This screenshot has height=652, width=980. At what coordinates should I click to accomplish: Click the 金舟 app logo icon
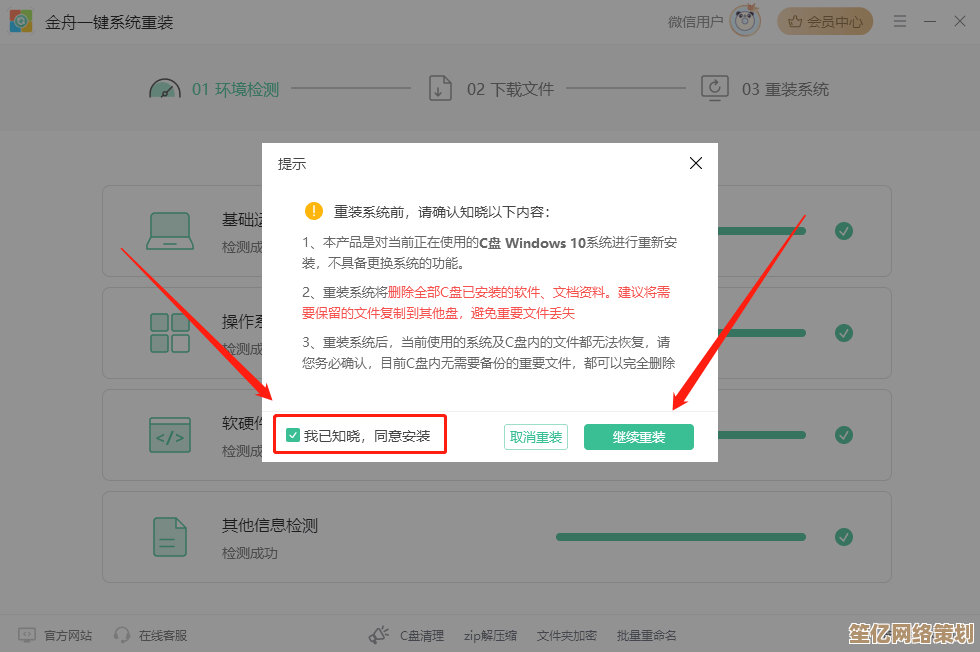click(21, 22)
